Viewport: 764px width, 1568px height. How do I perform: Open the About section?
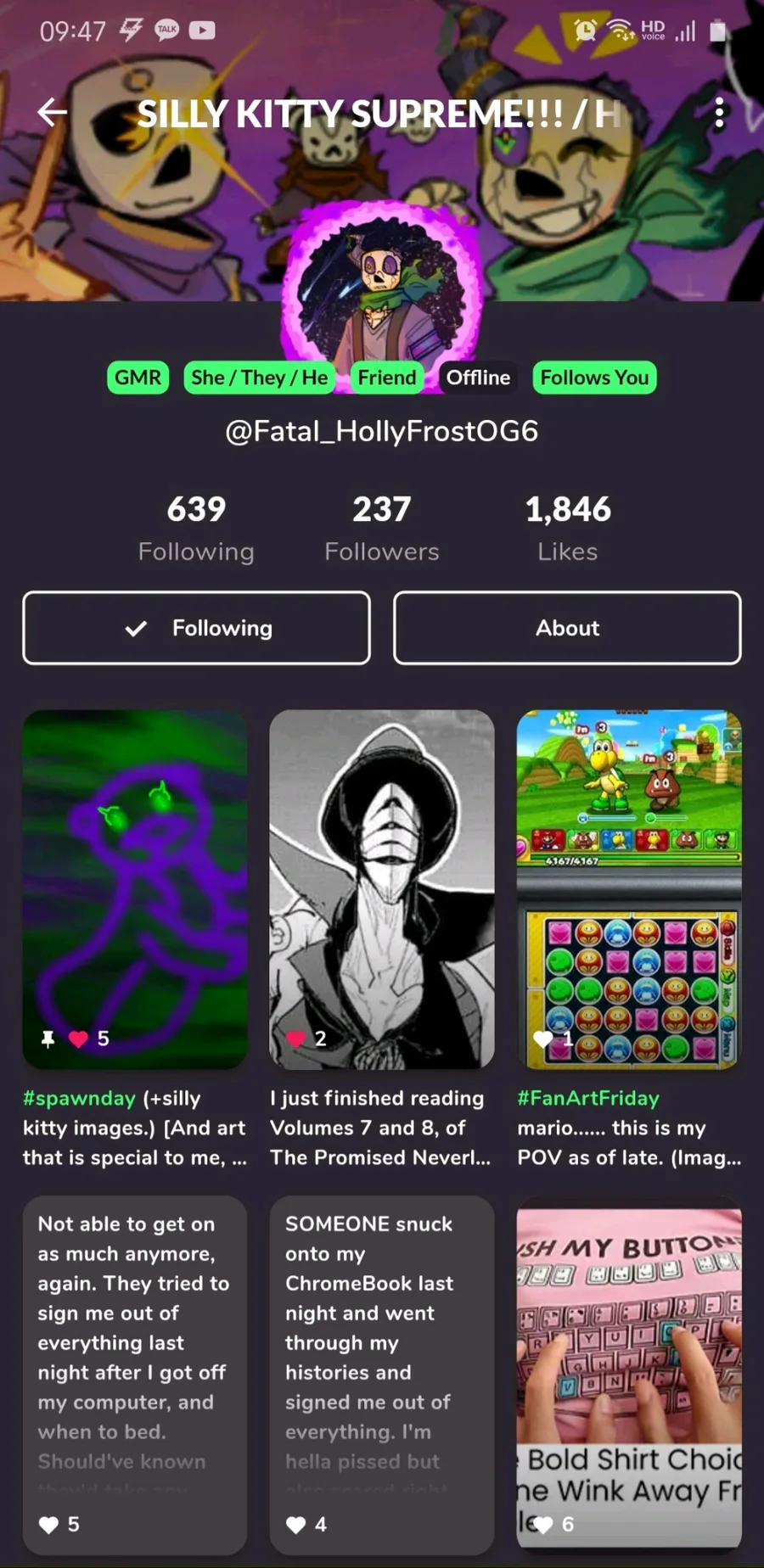point(567,628)
